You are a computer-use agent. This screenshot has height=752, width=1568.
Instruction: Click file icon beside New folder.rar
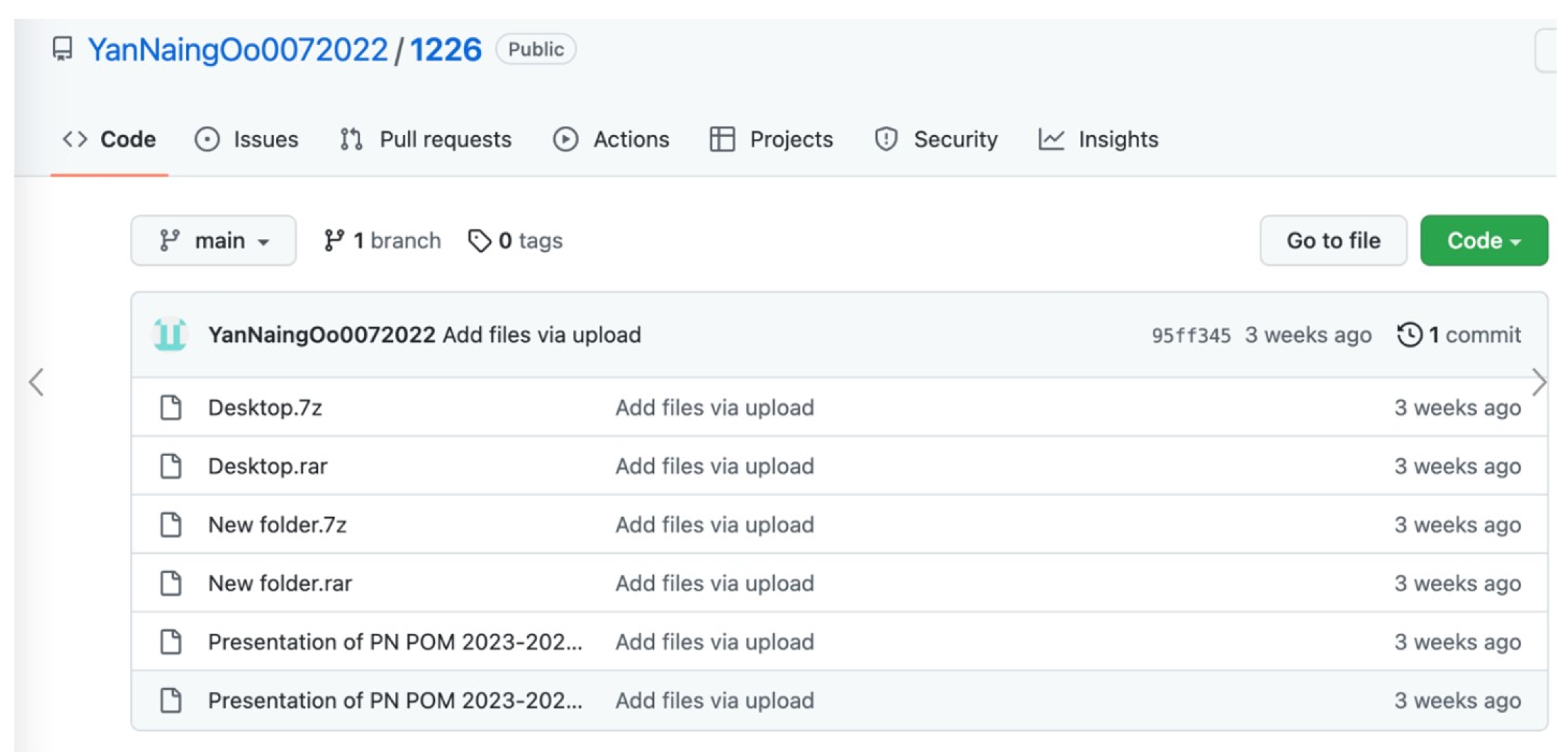171,583
